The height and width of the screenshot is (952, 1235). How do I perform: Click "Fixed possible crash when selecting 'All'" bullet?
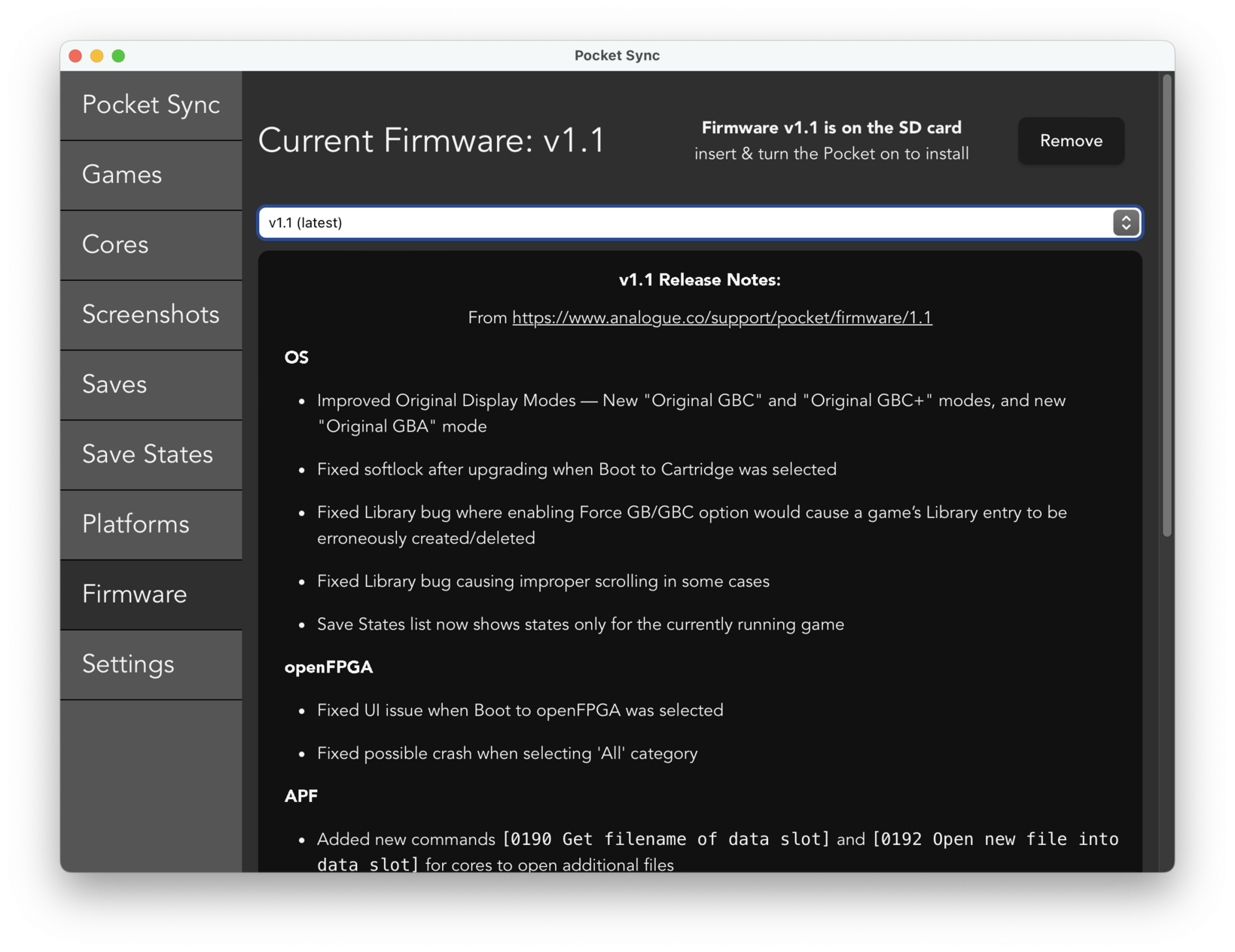[508, 753]
